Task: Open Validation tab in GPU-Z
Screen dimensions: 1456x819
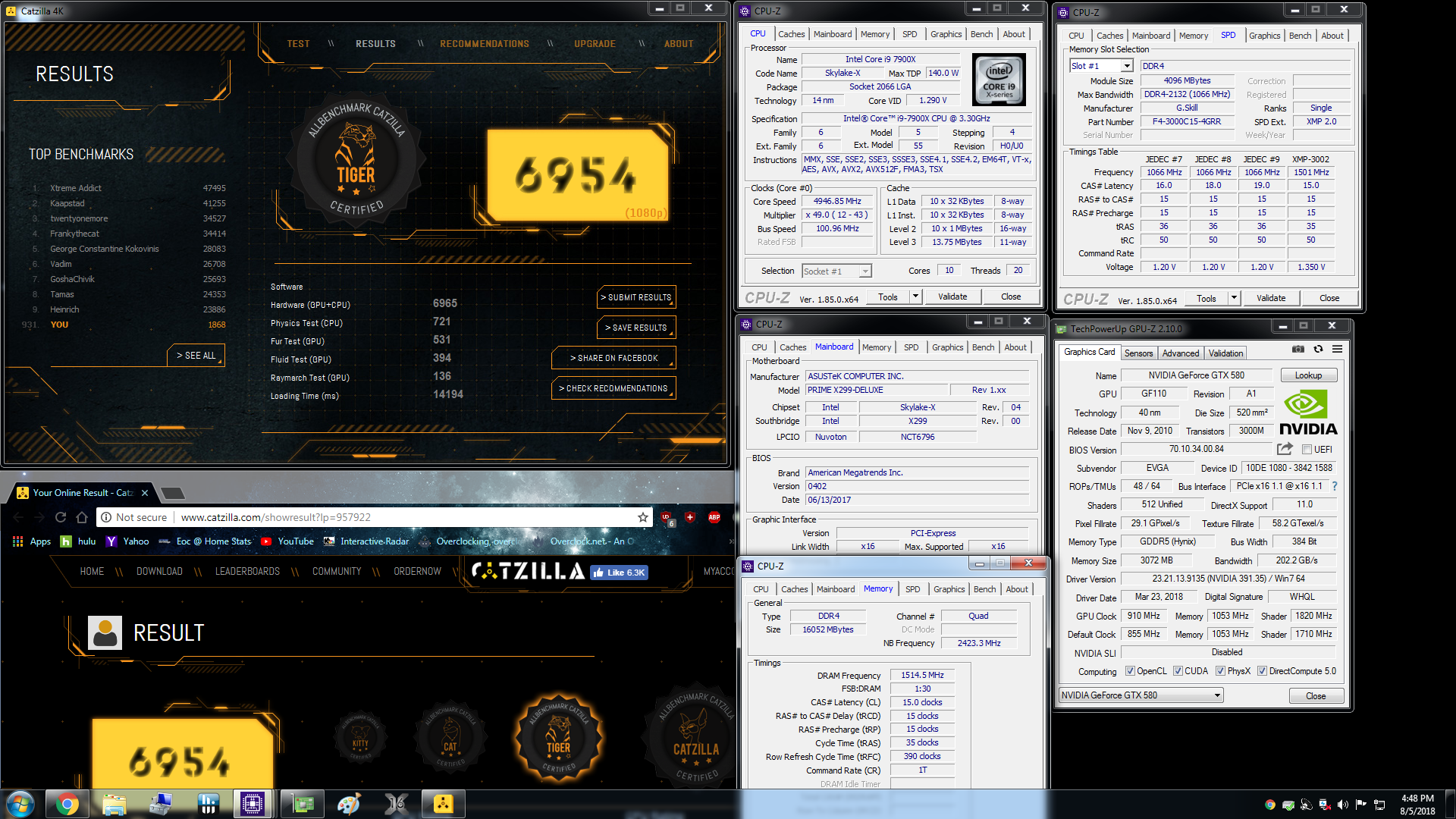Action: pos(1225,353)
